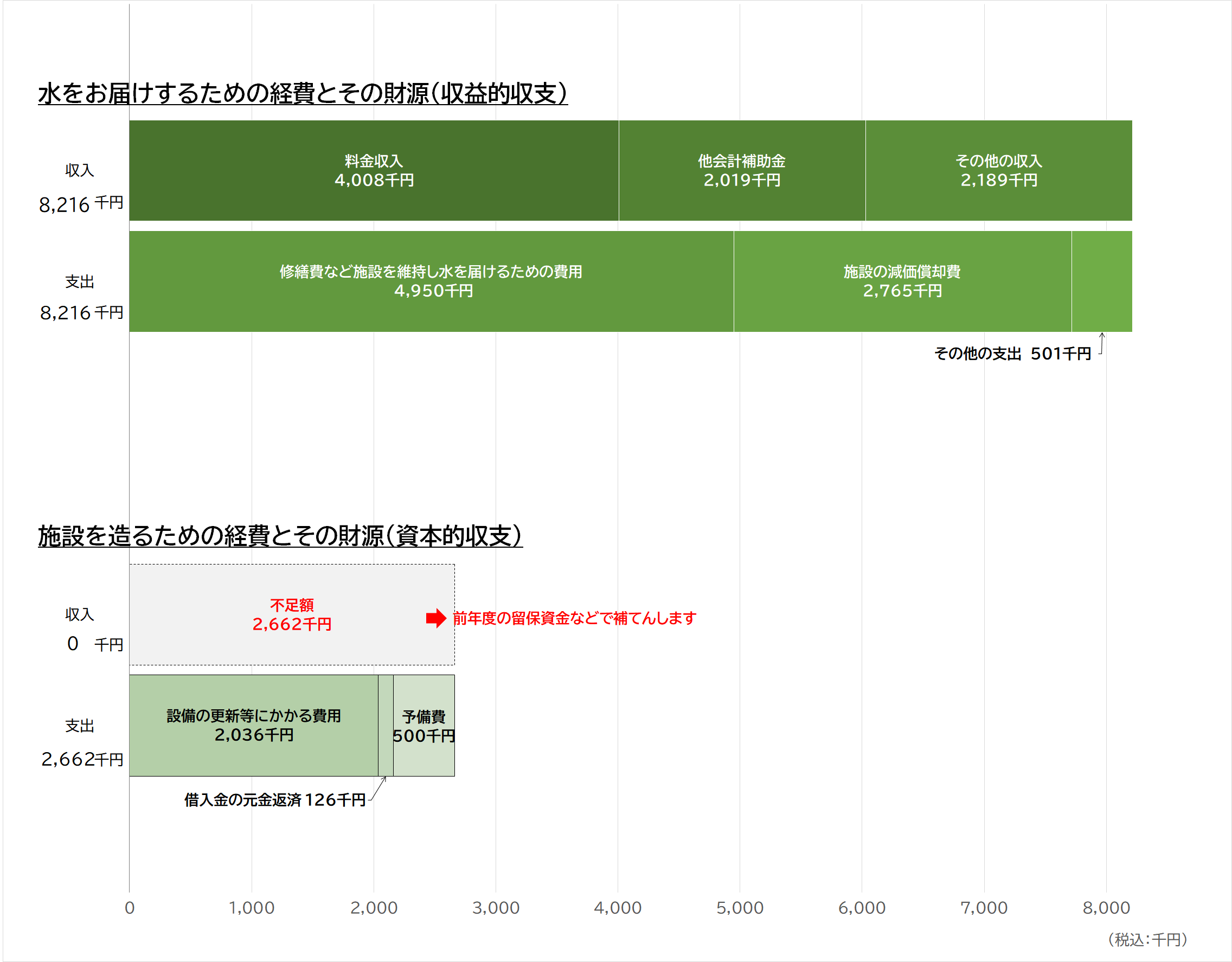Click the unlabeled その他の支出 segment at bar end
1232x962 pixels.
pyautogui.click(x=1101, y=281)
